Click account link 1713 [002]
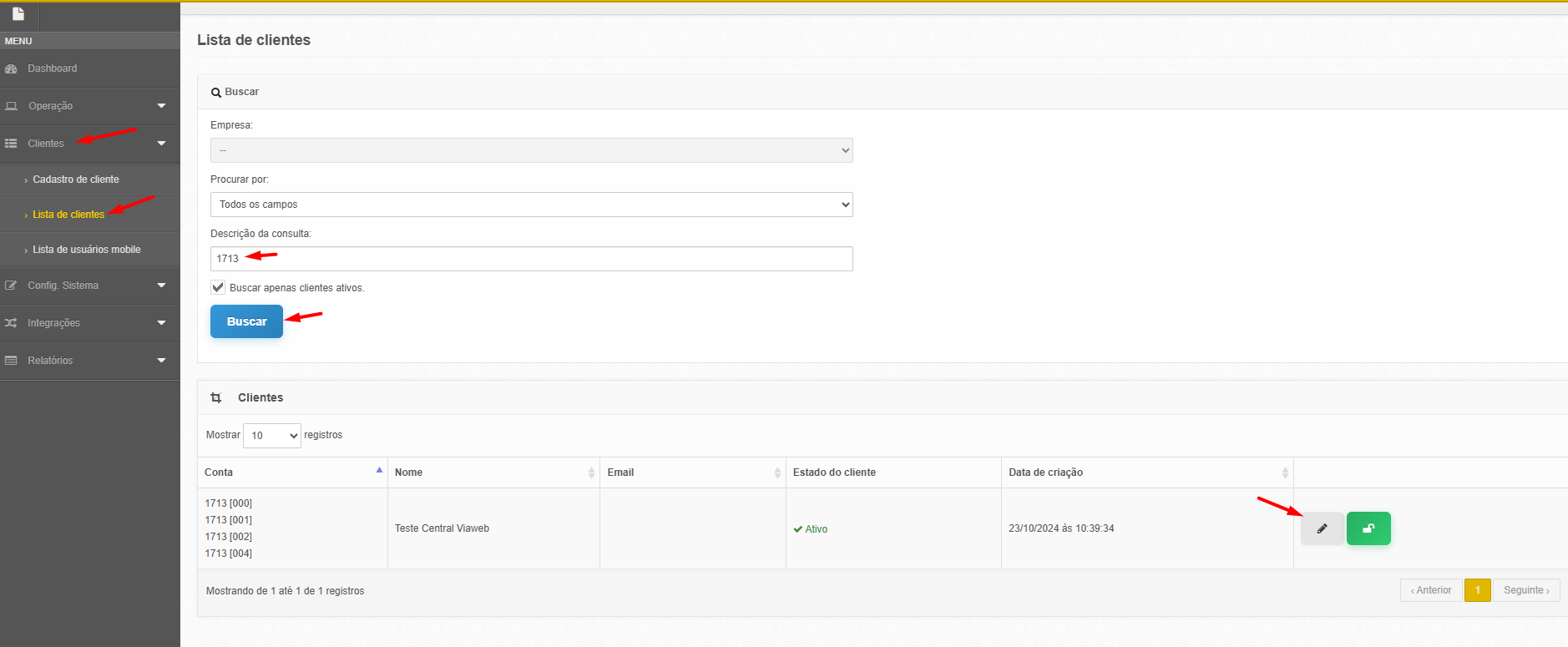This screenshot has width=1568, height=647. (229, 537)
